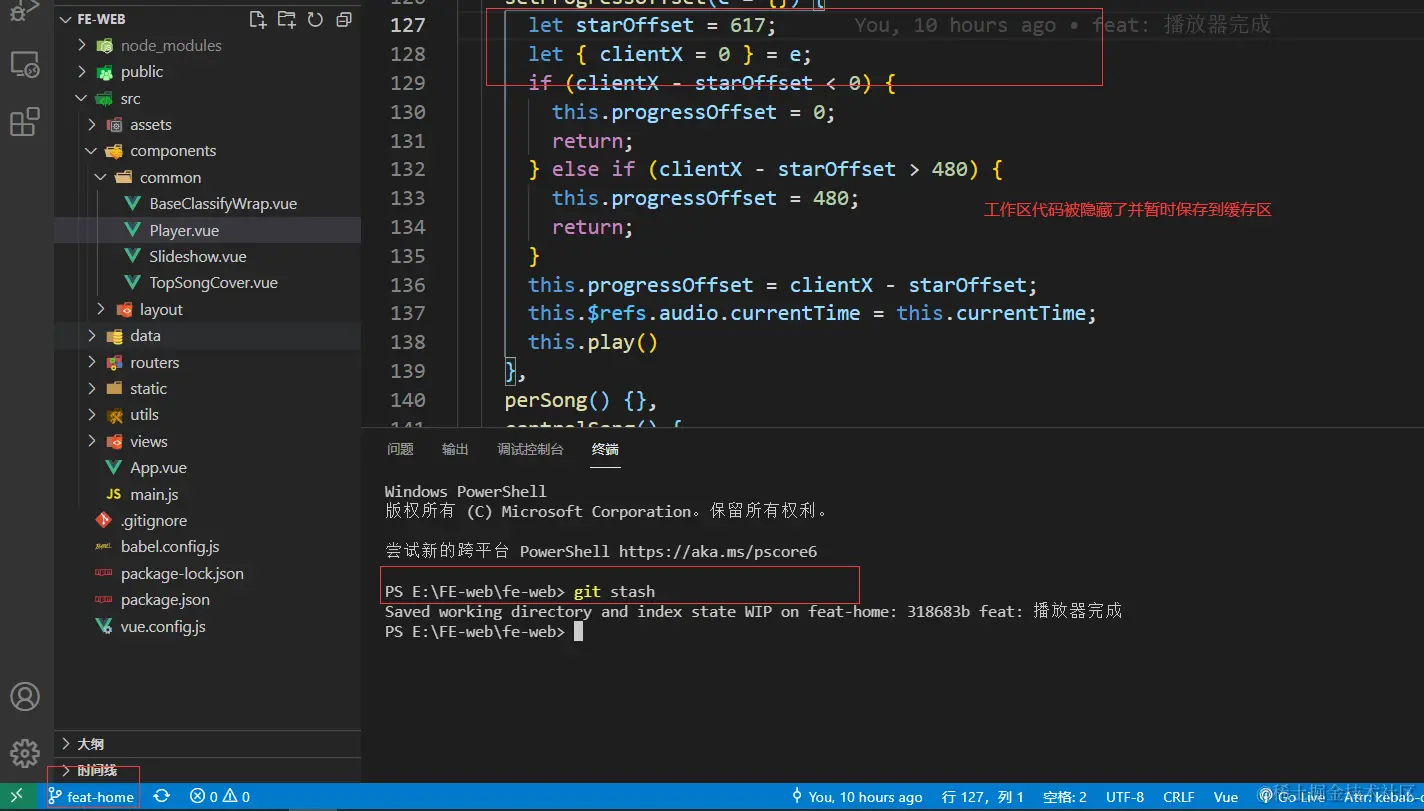Collapse the FE-WEB explorer section
The image size is (1424, 811).
(66, 19)
